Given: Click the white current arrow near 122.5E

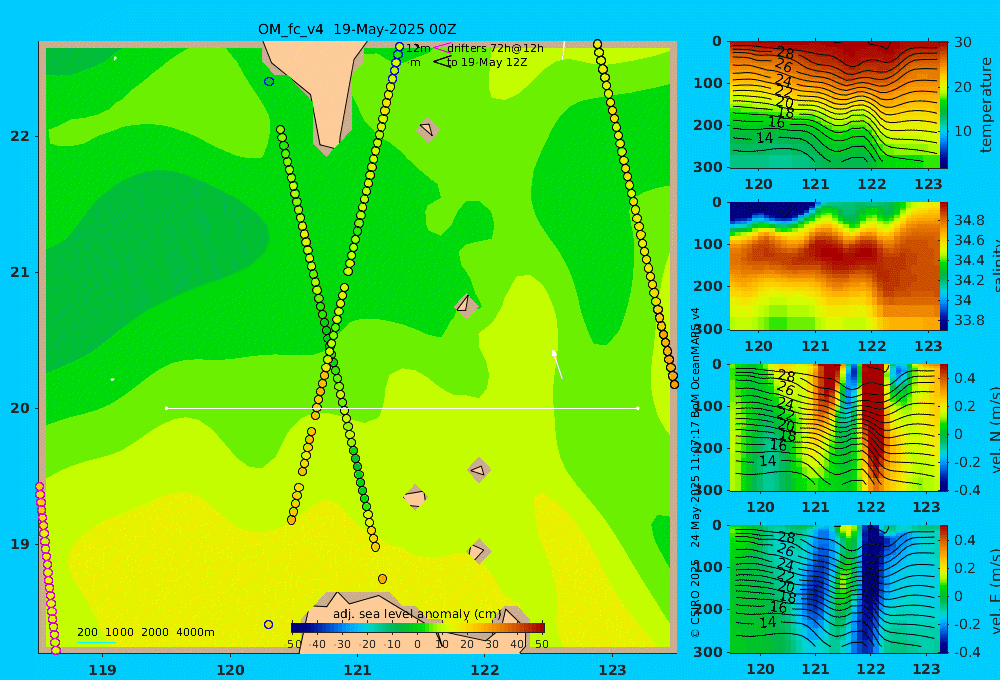Looking at the screenshot, I should click(557, 364).
